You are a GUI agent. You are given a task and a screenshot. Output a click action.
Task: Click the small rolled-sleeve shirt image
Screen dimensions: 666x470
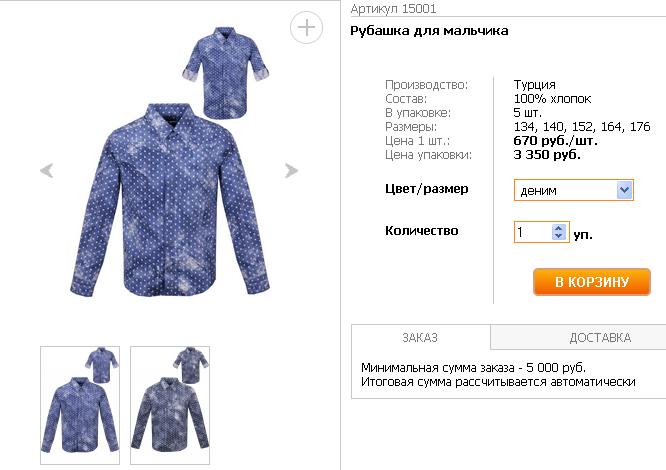[x=226, y=72]
